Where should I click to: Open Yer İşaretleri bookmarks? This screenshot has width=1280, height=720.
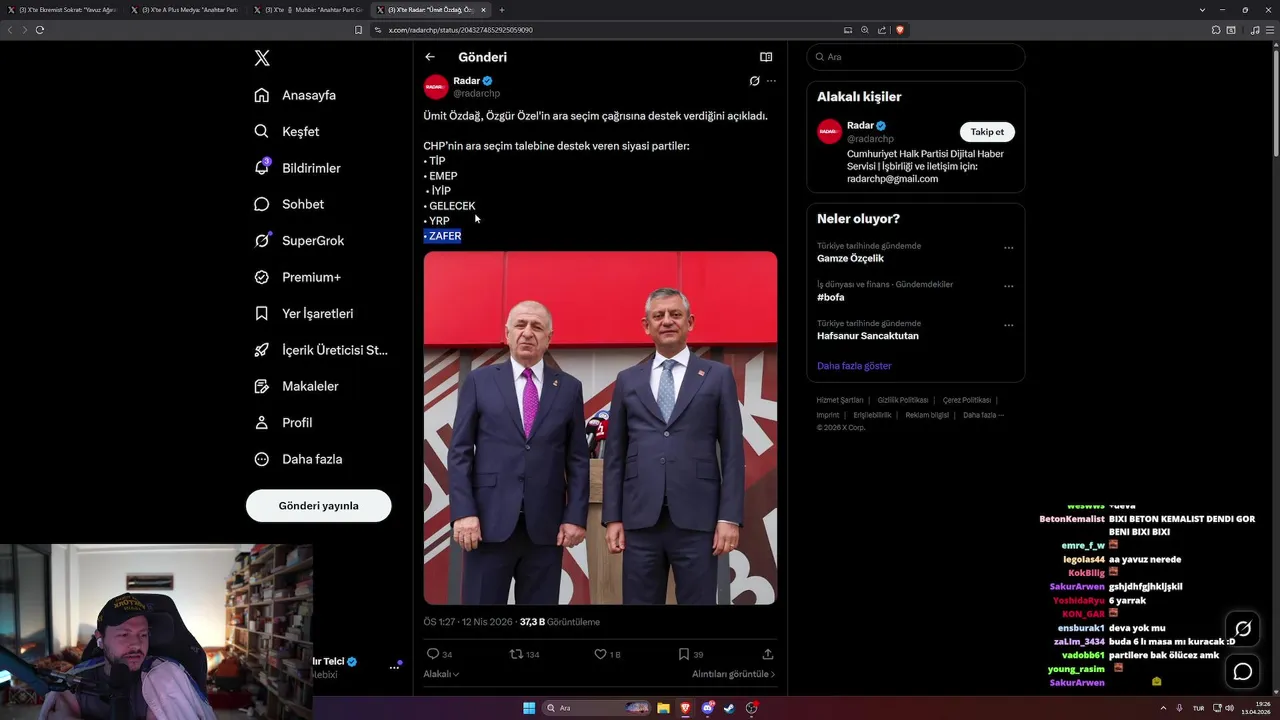click(304, 313)
